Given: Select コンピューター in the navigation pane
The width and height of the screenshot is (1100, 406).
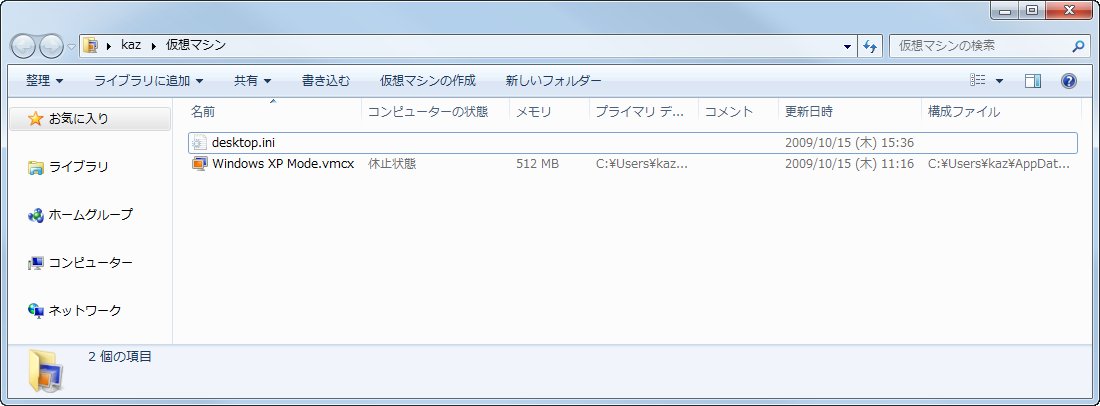Looking at the screenshot, I should click(x=90, y=262).
